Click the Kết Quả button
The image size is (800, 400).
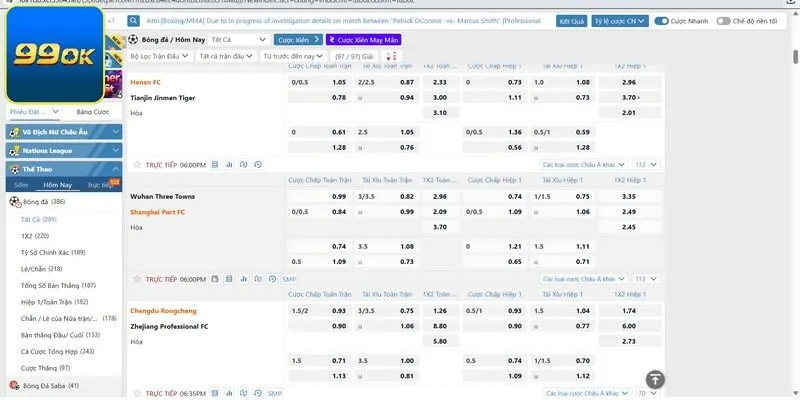click(572, 20)
